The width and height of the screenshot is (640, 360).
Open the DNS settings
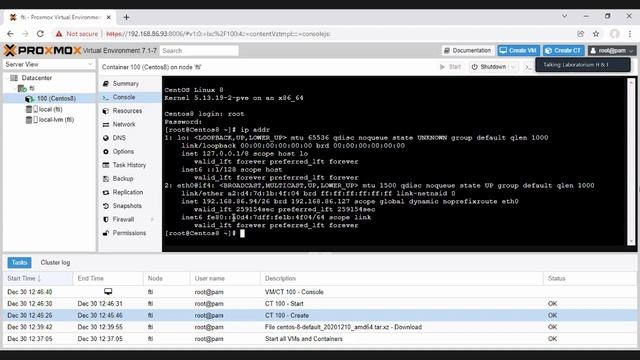119,138
